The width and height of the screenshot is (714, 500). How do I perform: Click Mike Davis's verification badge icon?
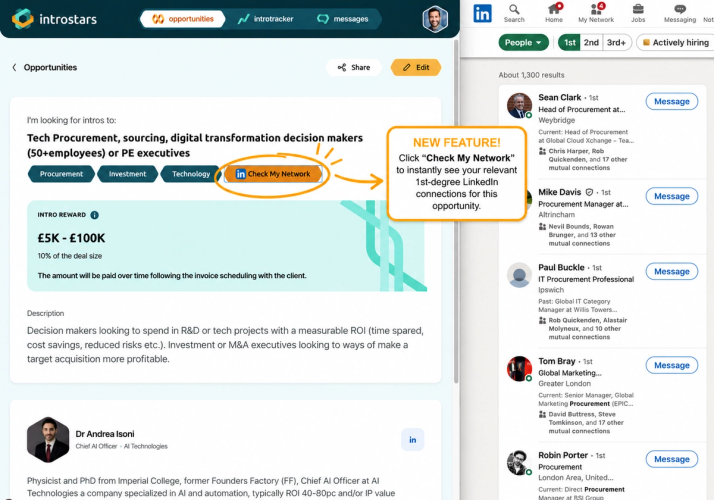coord(589,192)
